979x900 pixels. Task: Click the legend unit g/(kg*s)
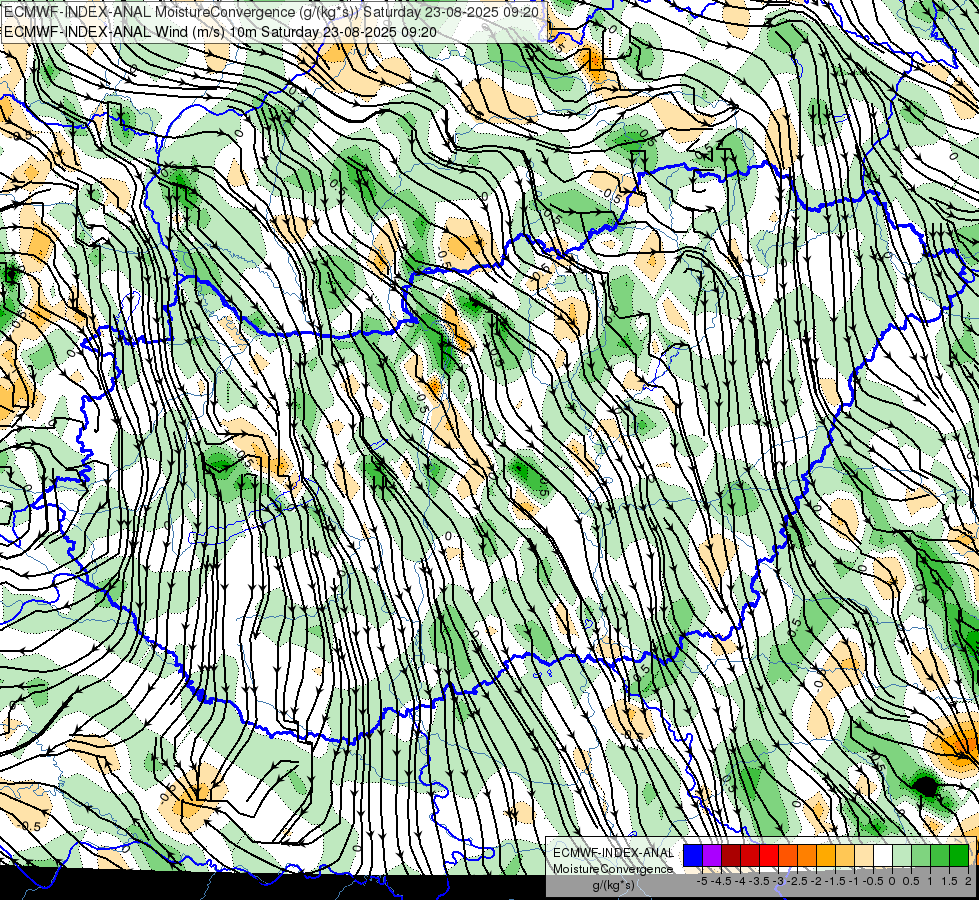click(614, 885)
